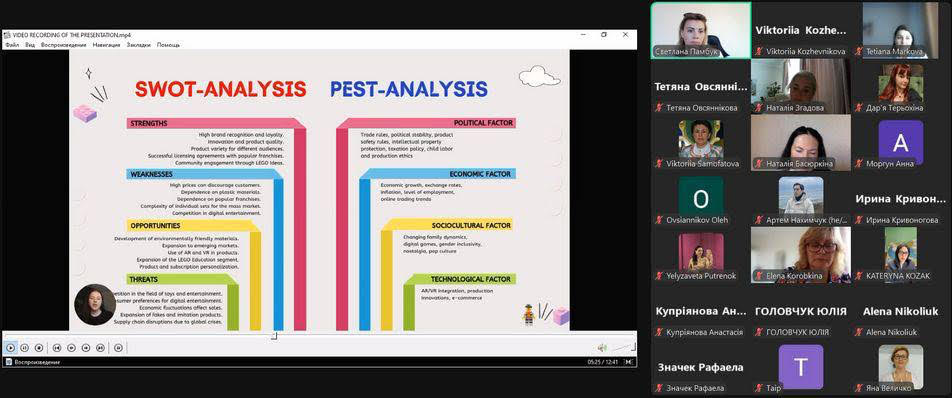The width and height of the screenshot is (952, 398).
Task: Click muted mic icon beside Viktoriia Kozhevnikova
Action: (x=759, y=52)
